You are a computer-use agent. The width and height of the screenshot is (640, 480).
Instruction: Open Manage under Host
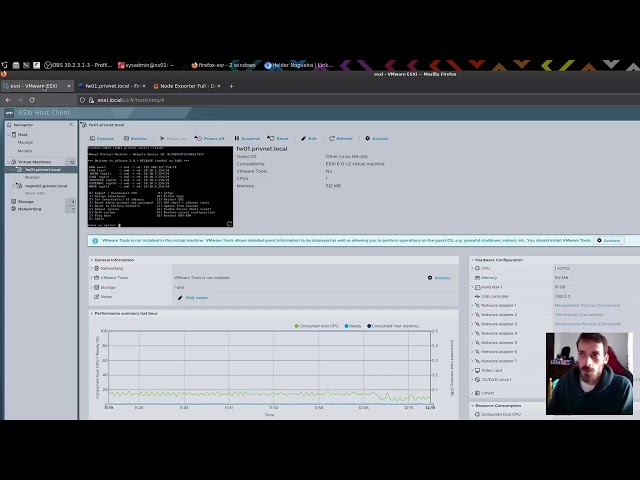coord(25,142)
